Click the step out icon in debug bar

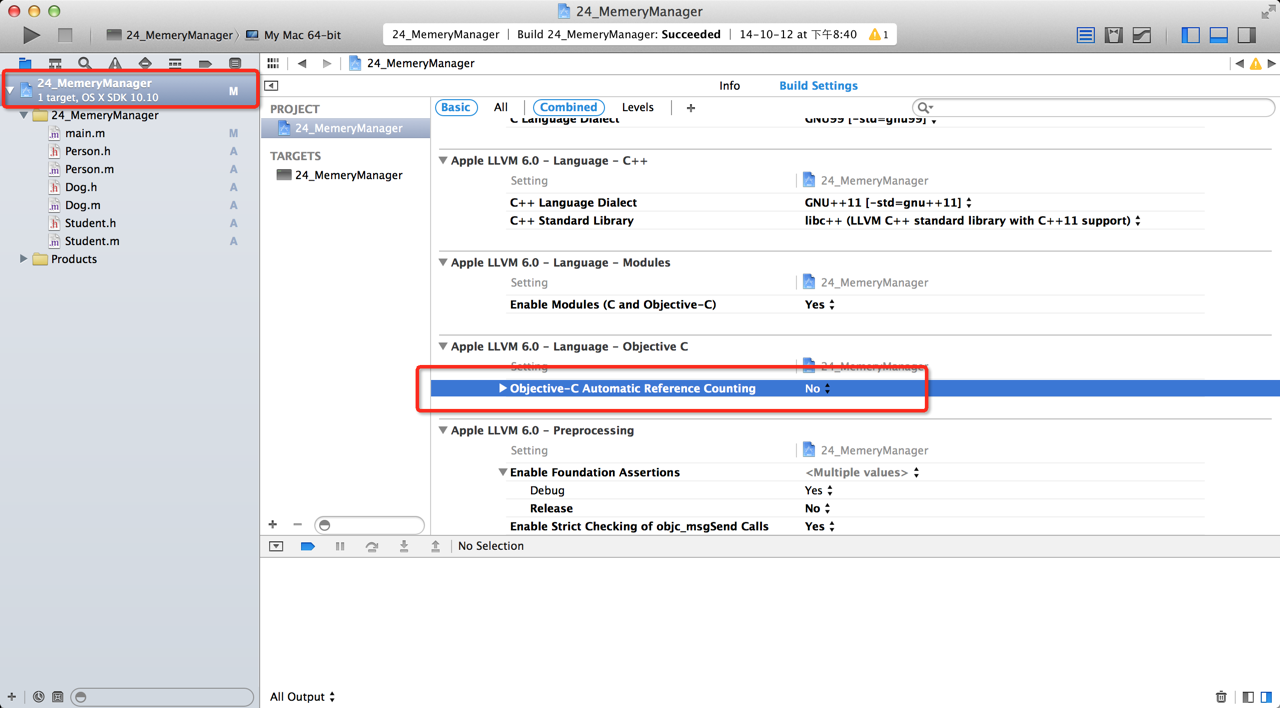436,546
